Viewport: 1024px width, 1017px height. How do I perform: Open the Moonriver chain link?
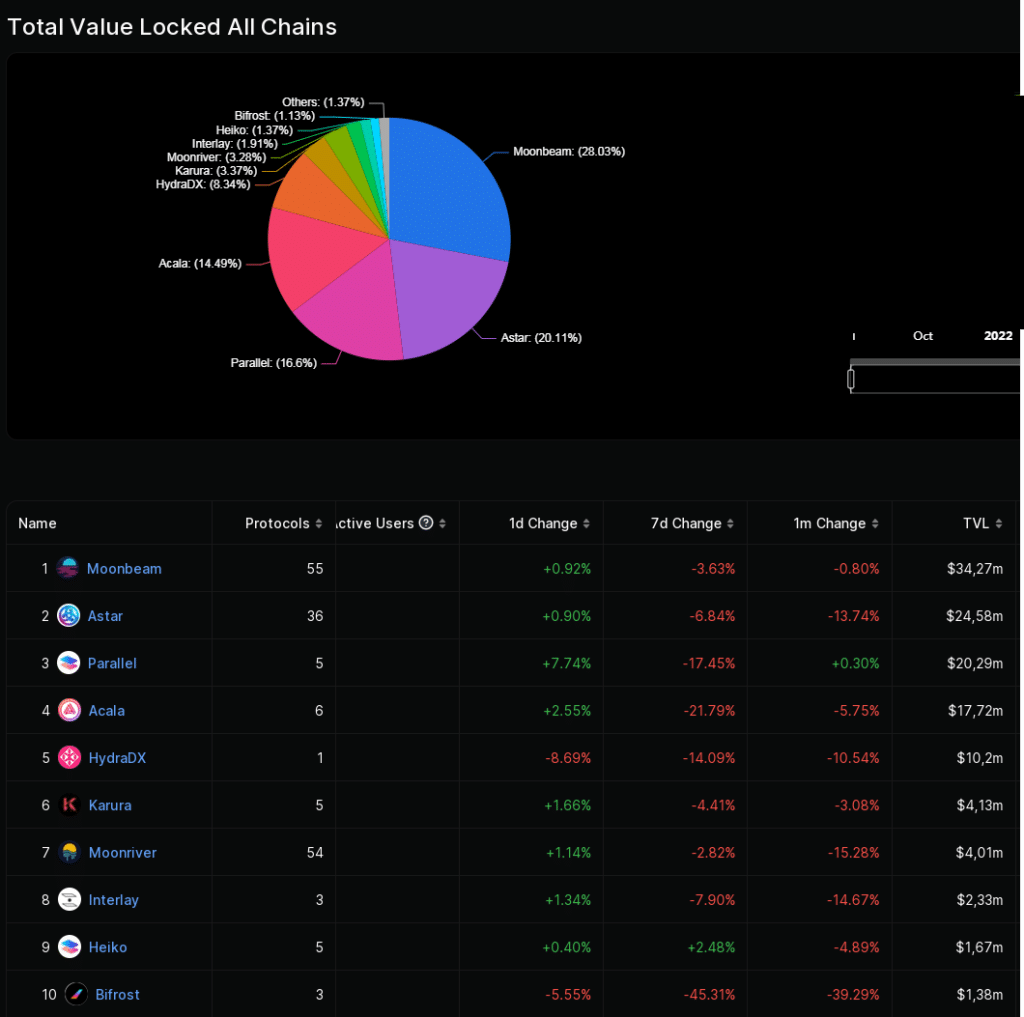pos(123,852)
